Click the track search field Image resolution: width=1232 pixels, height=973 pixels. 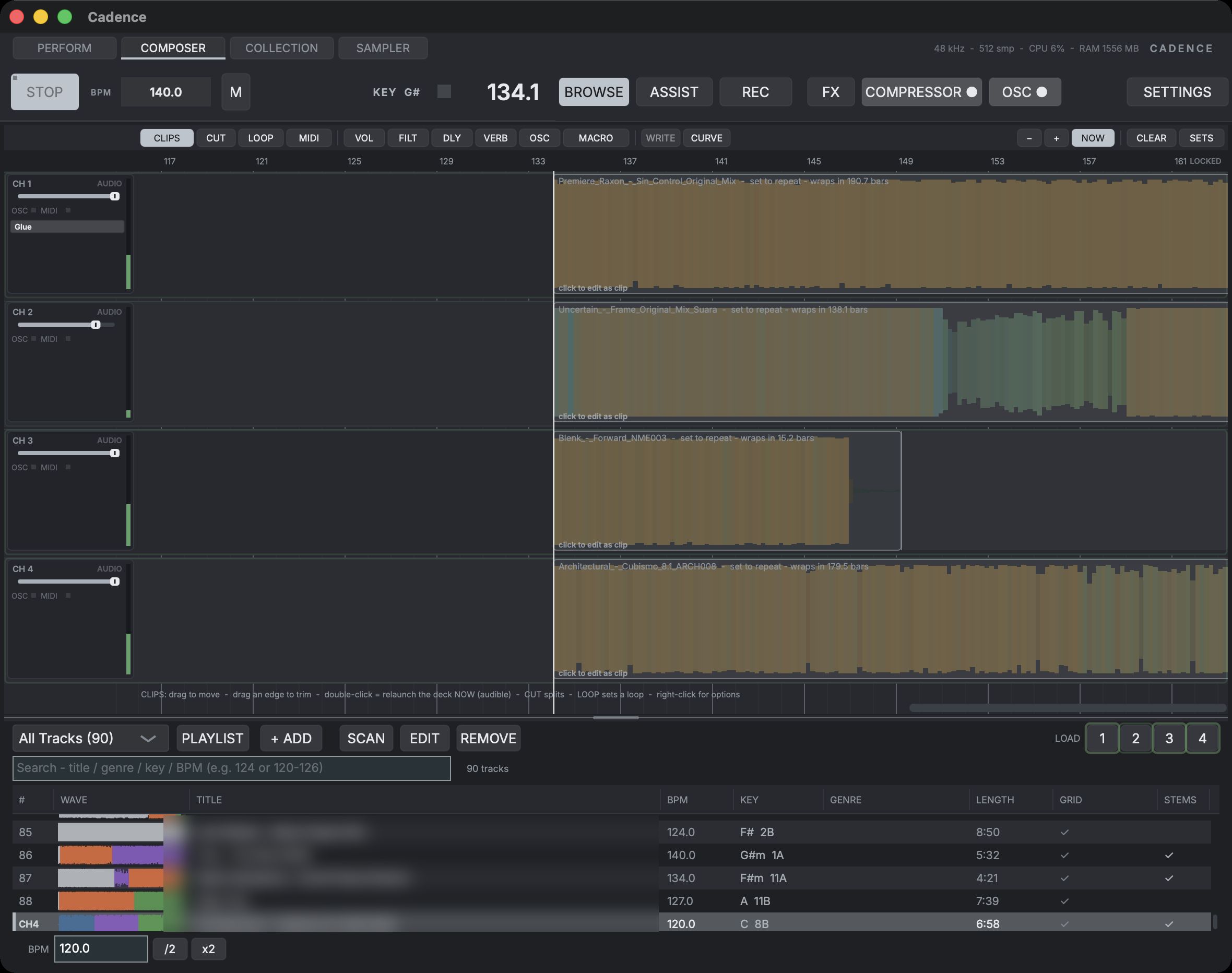[x=231, y=768]
